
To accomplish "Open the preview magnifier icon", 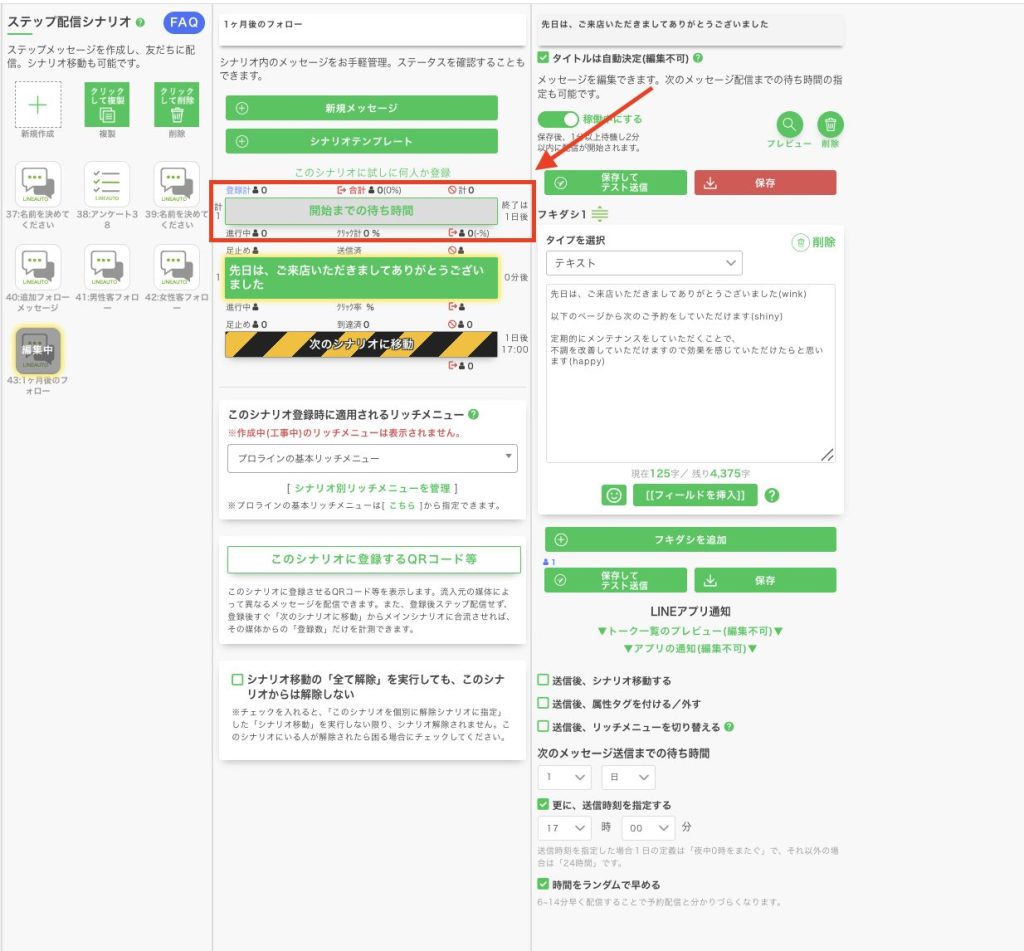I will pos(789,124).
